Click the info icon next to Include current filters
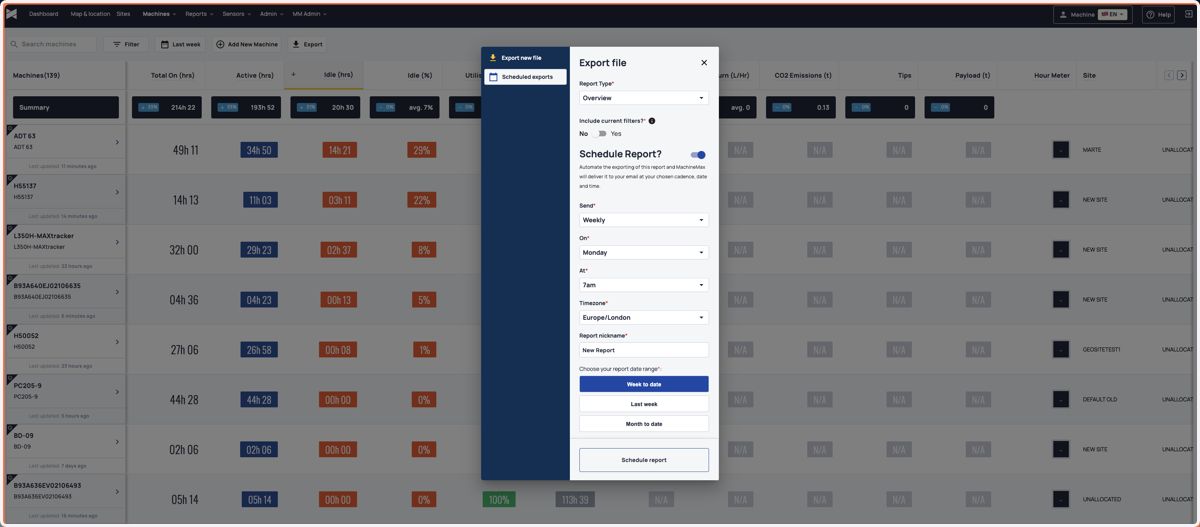This screenshot has height=527, width=1200. point(652,121)
